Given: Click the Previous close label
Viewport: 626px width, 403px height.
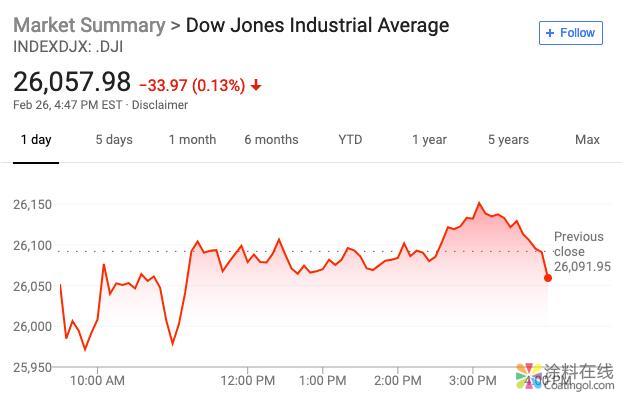Looking at the screenshot, I should click(579, 244).
